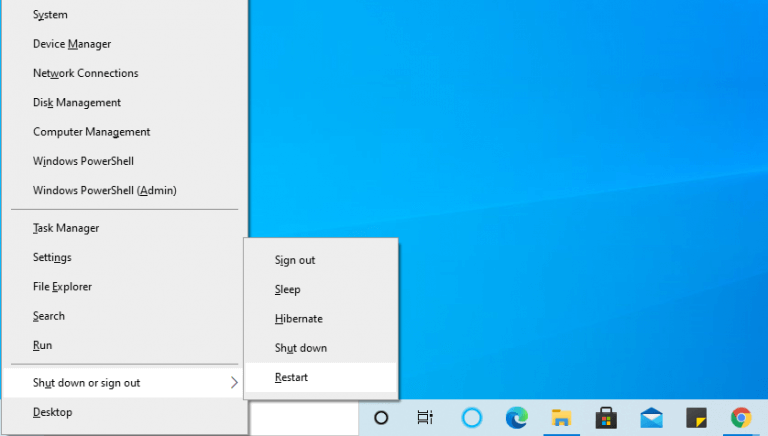Click the search circle icon beside search box
The height and width of the screenshot is (436, 768).
(381, 418)
